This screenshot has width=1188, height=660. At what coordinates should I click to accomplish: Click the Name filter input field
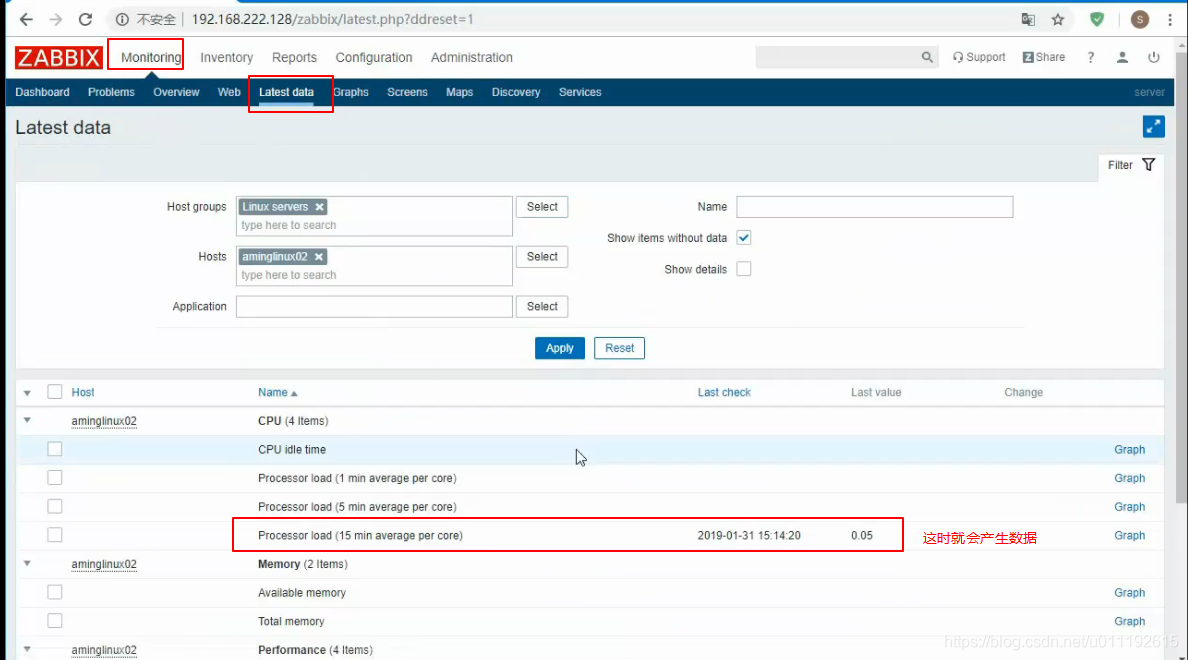874,207
